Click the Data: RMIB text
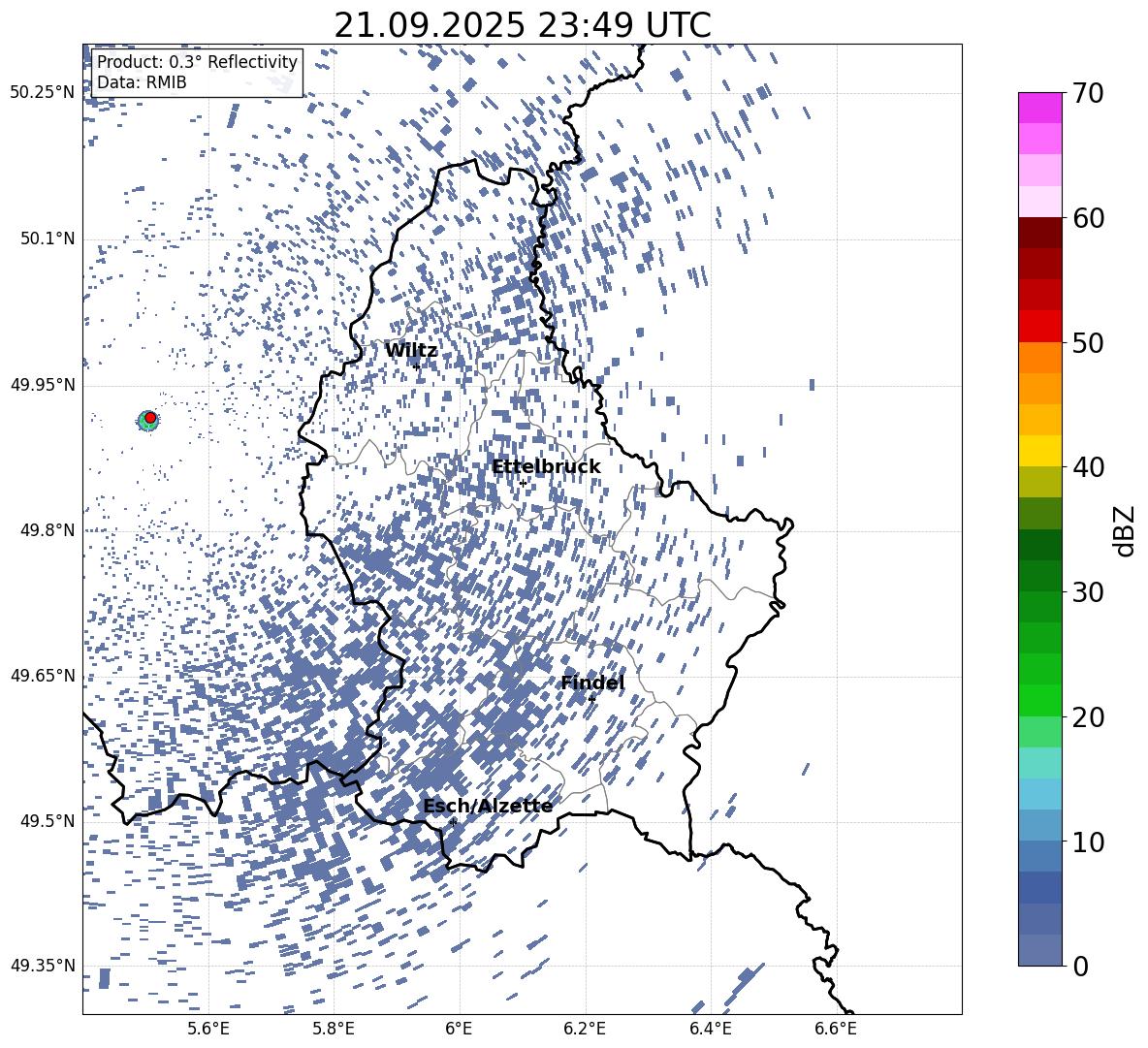 142,82
